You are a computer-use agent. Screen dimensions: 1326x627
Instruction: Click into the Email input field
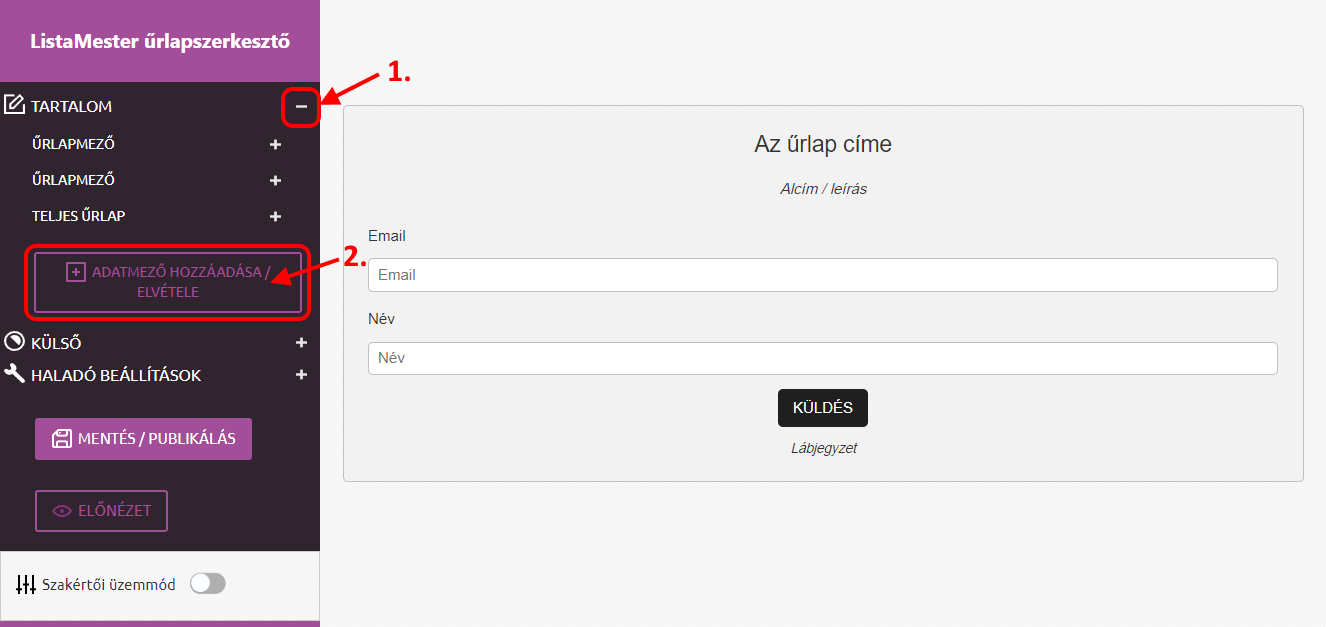[822, 275]
